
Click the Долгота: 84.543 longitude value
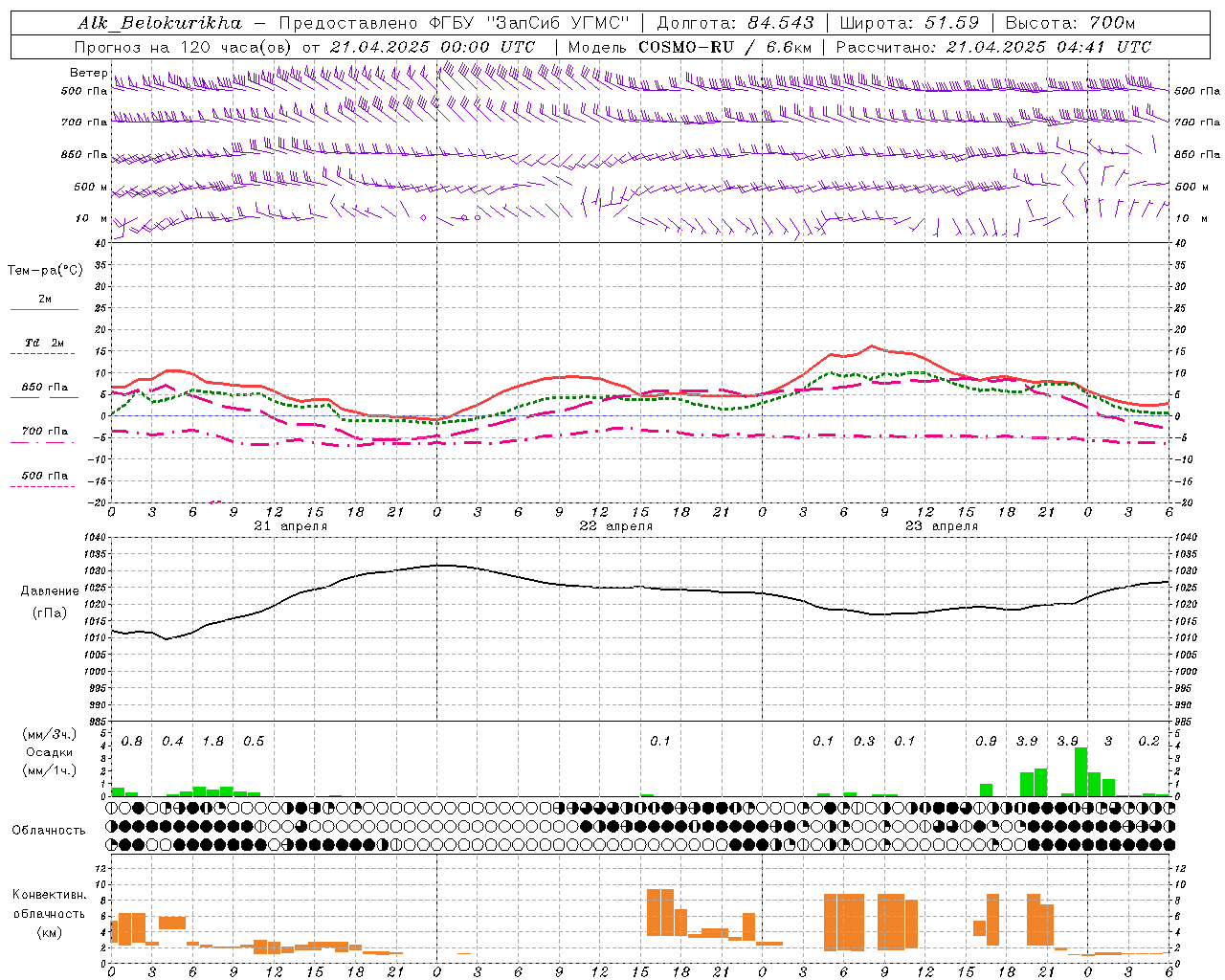click(736, 23)
